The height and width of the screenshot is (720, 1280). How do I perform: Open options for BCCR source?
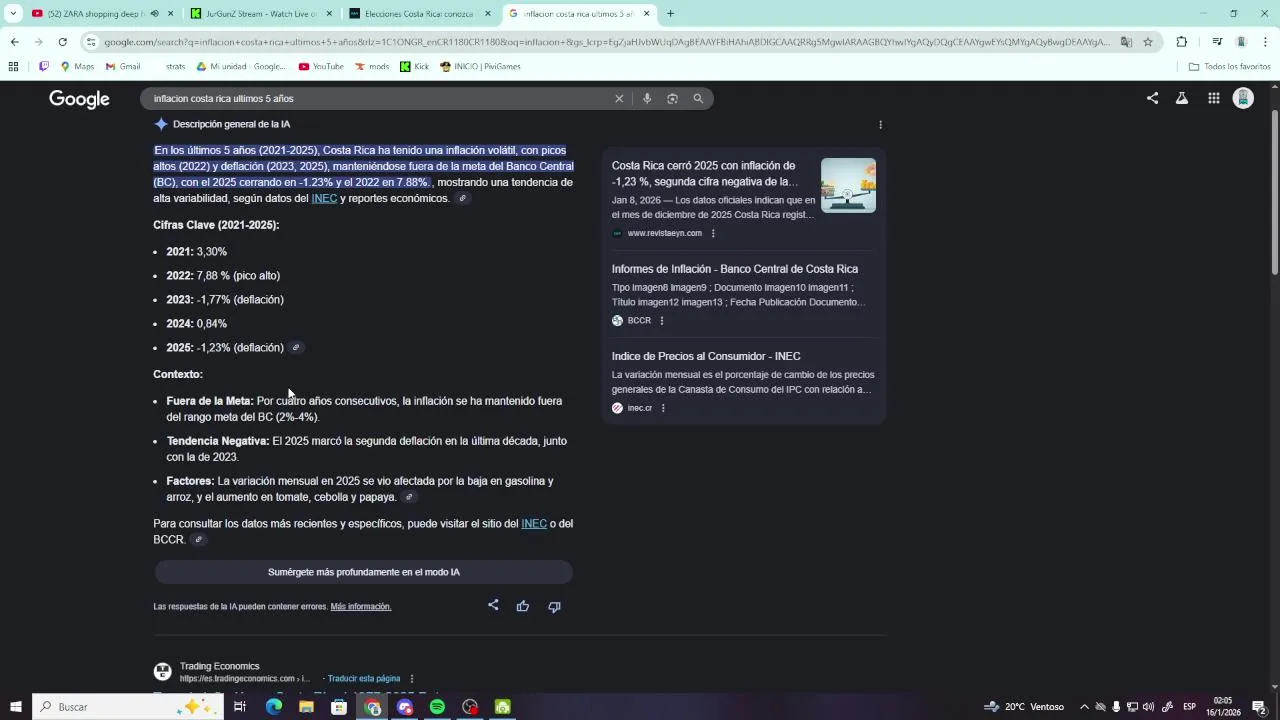tap(662, 321)
